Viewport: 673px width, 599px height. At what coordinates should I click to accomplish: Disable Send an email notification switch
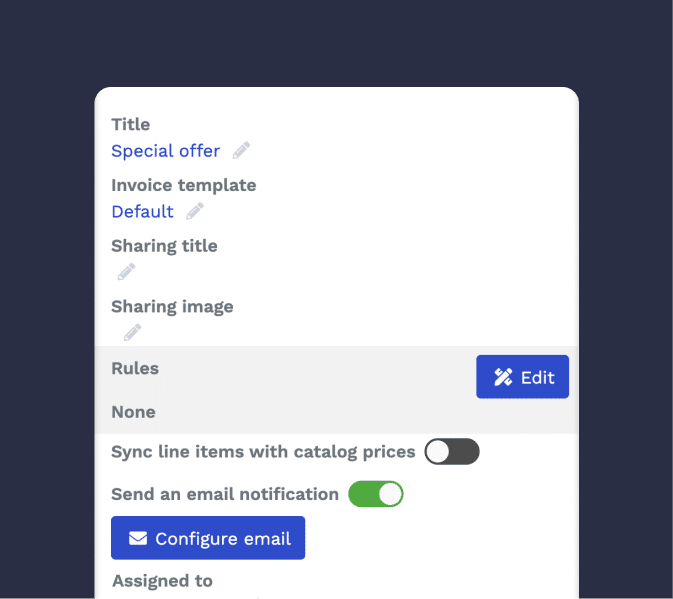tap(376, 494)
